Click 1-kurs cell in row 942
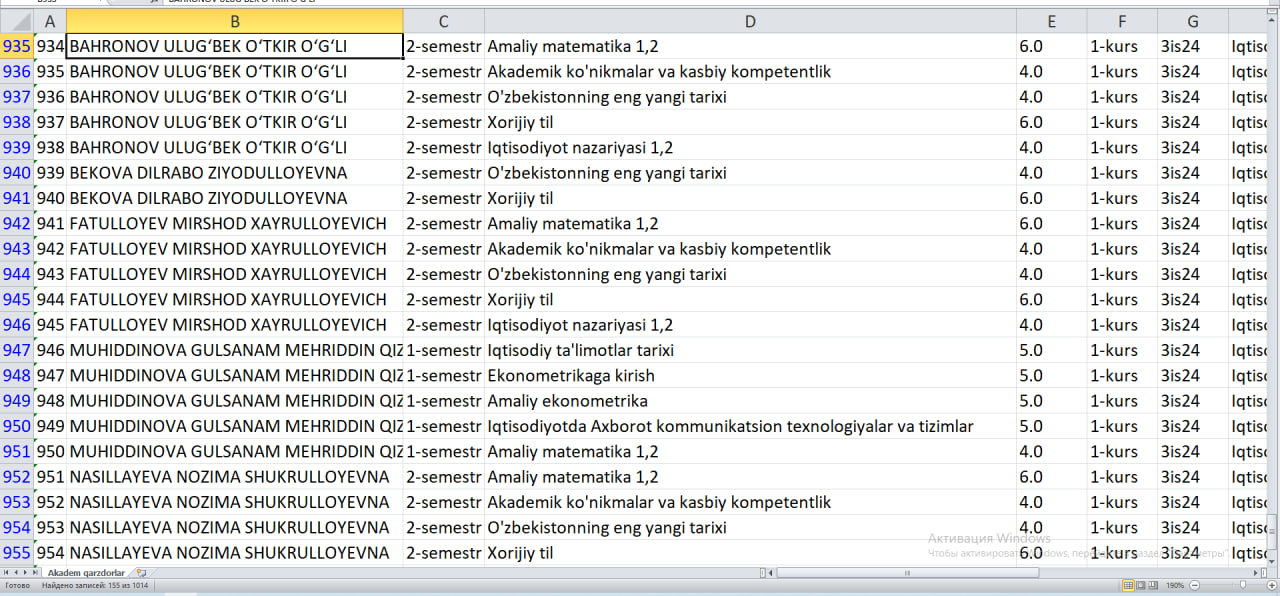The width and height of the screenshot is (1280, 596). point(1122,224)
